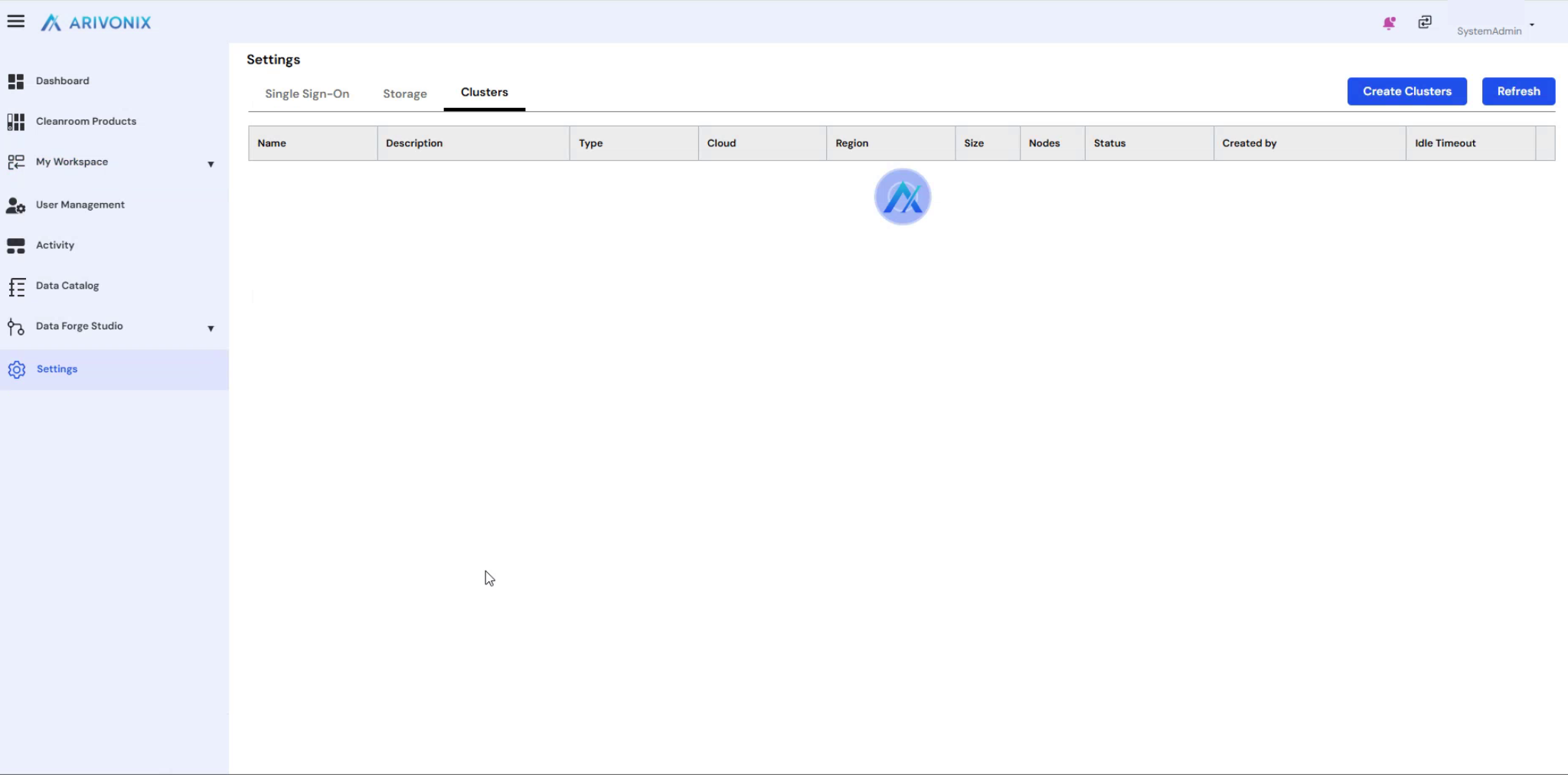Click the Settings gear icon
Screen dimensions: 1568x775
click(17, 370)
